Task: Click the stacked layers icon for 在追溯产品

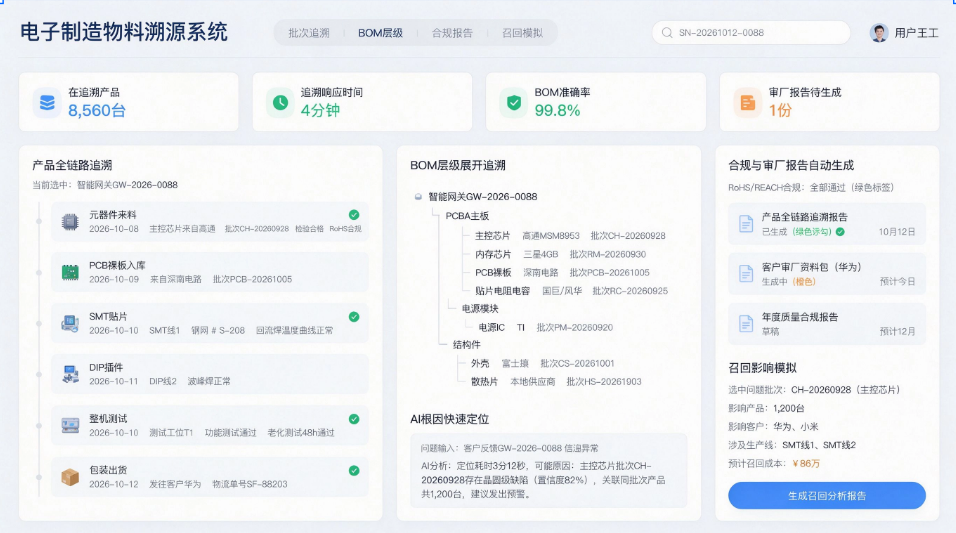Action: [x=47, y=102]
